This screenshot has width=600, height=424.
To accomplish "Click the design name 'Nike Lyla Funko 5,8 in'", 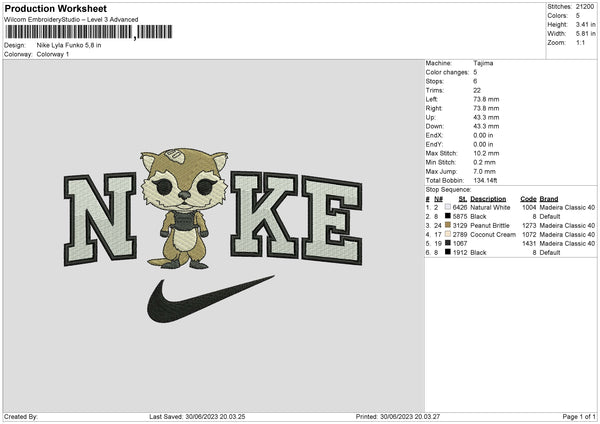I will pos(69,45).
